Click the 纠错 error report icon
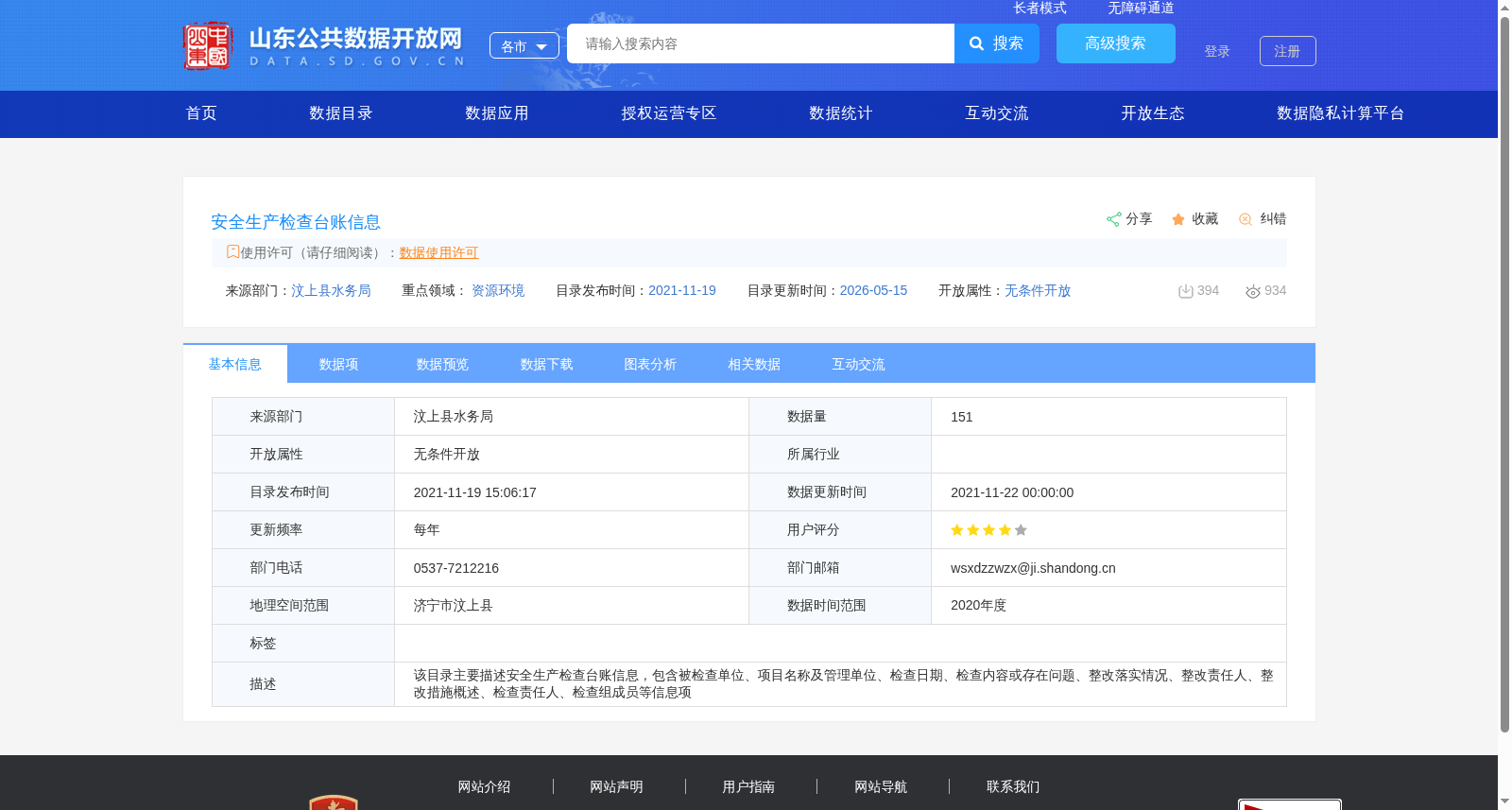 [x=1246, y=219]
